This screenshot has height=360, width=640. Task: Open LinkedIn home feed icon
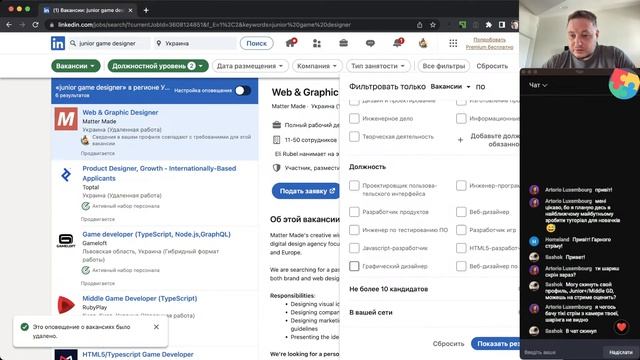tap(291, 43)
